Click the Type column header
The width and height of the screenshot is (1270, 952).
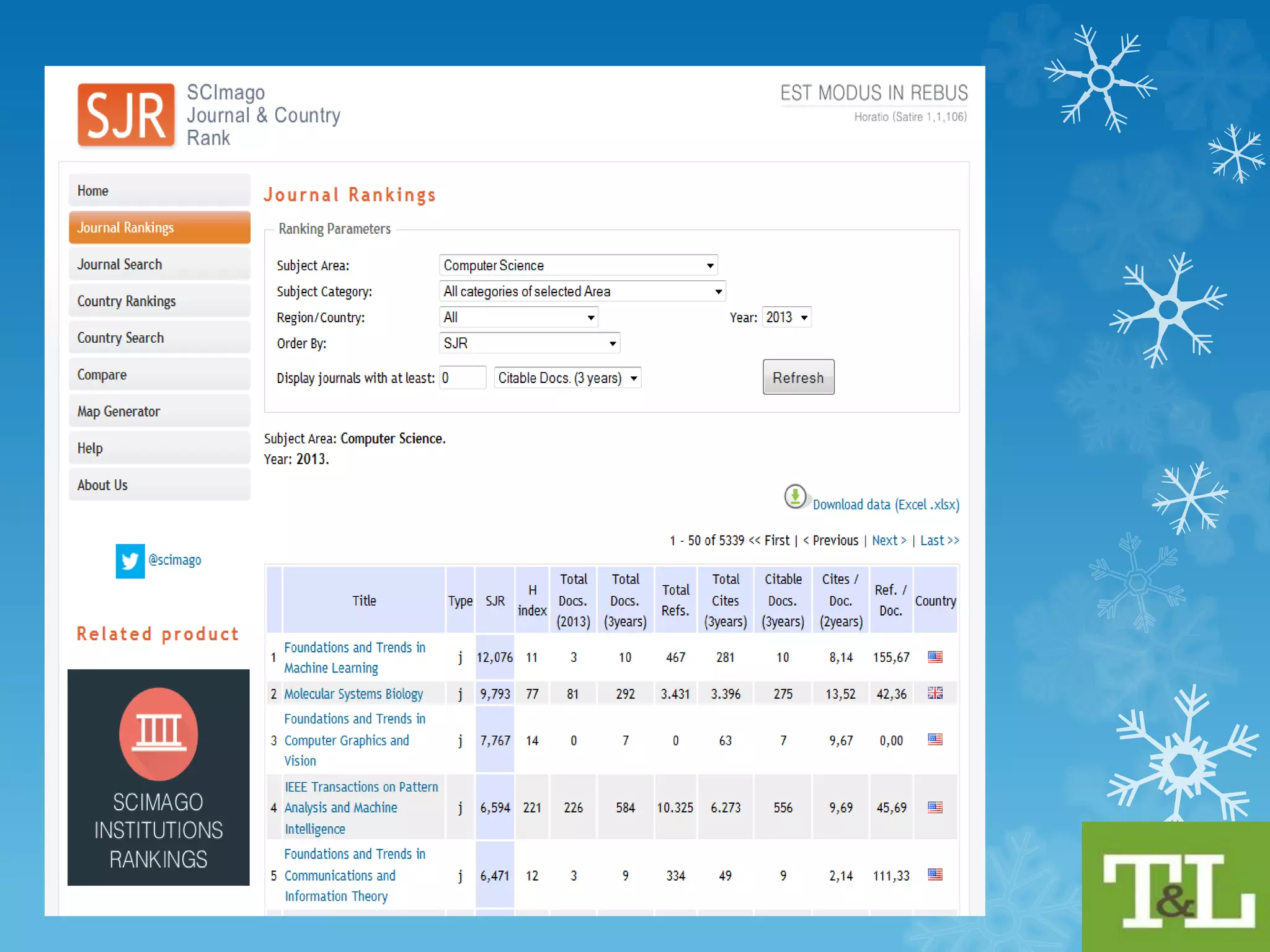pos(460,600)
